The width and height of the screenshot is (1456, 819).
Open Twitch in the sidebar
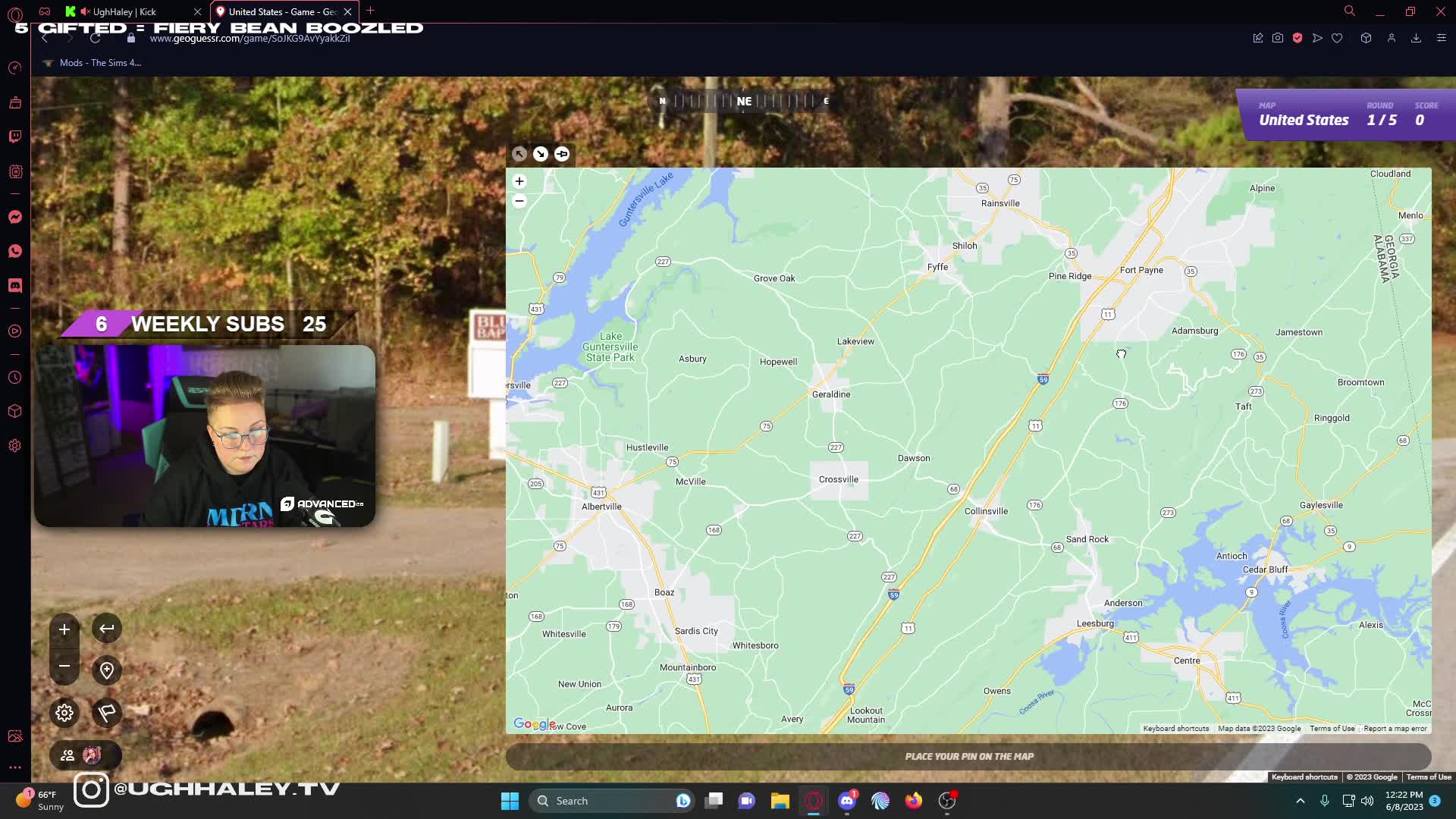(x=15, y=136)
